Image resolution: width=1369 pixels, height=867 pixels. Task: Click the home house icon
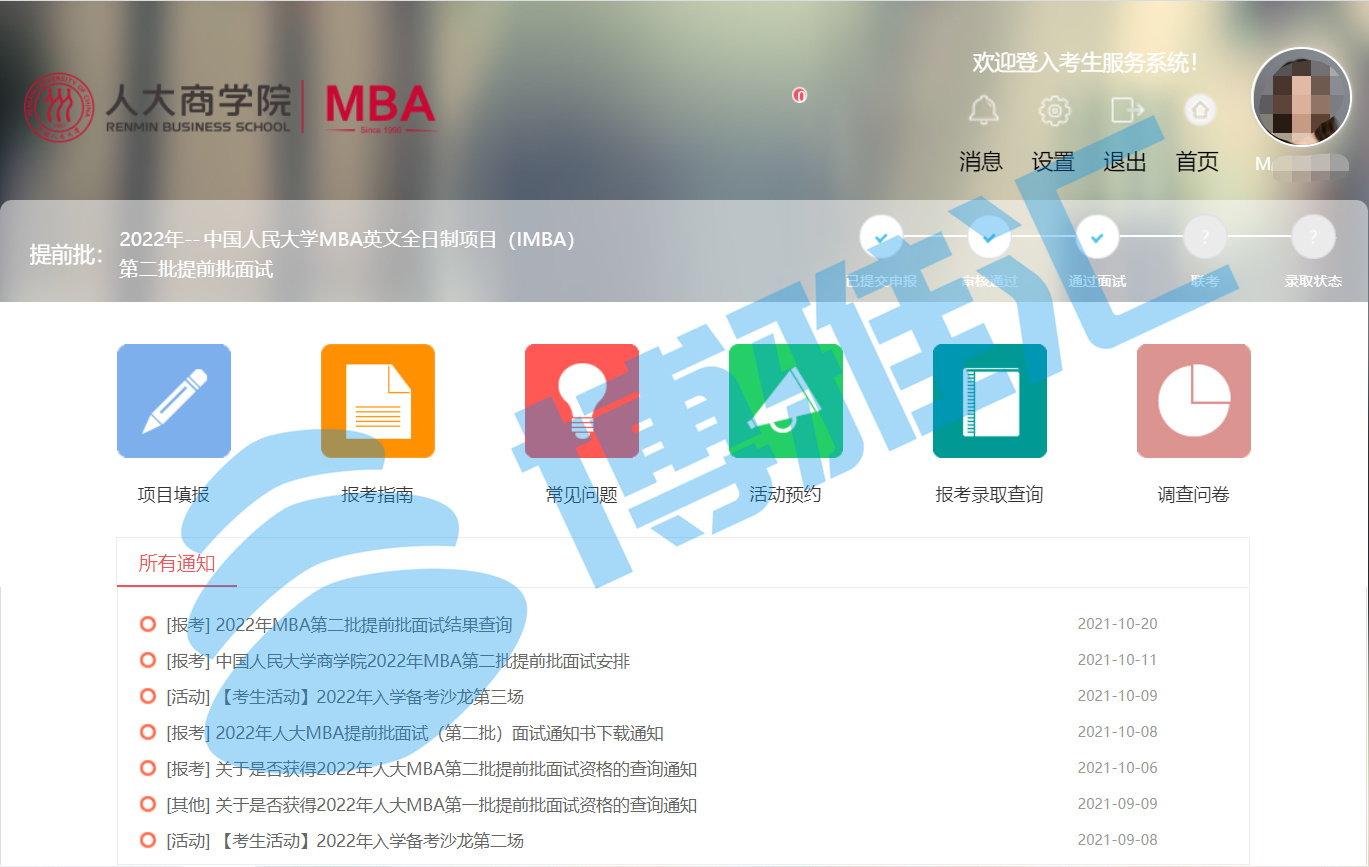click(x=1200, y=109)
